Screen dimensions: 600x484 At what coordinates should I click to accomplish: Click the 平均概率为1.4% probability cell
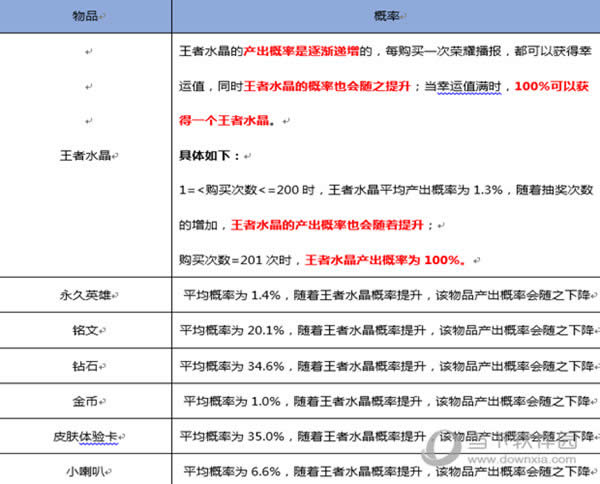click(386, 296)
